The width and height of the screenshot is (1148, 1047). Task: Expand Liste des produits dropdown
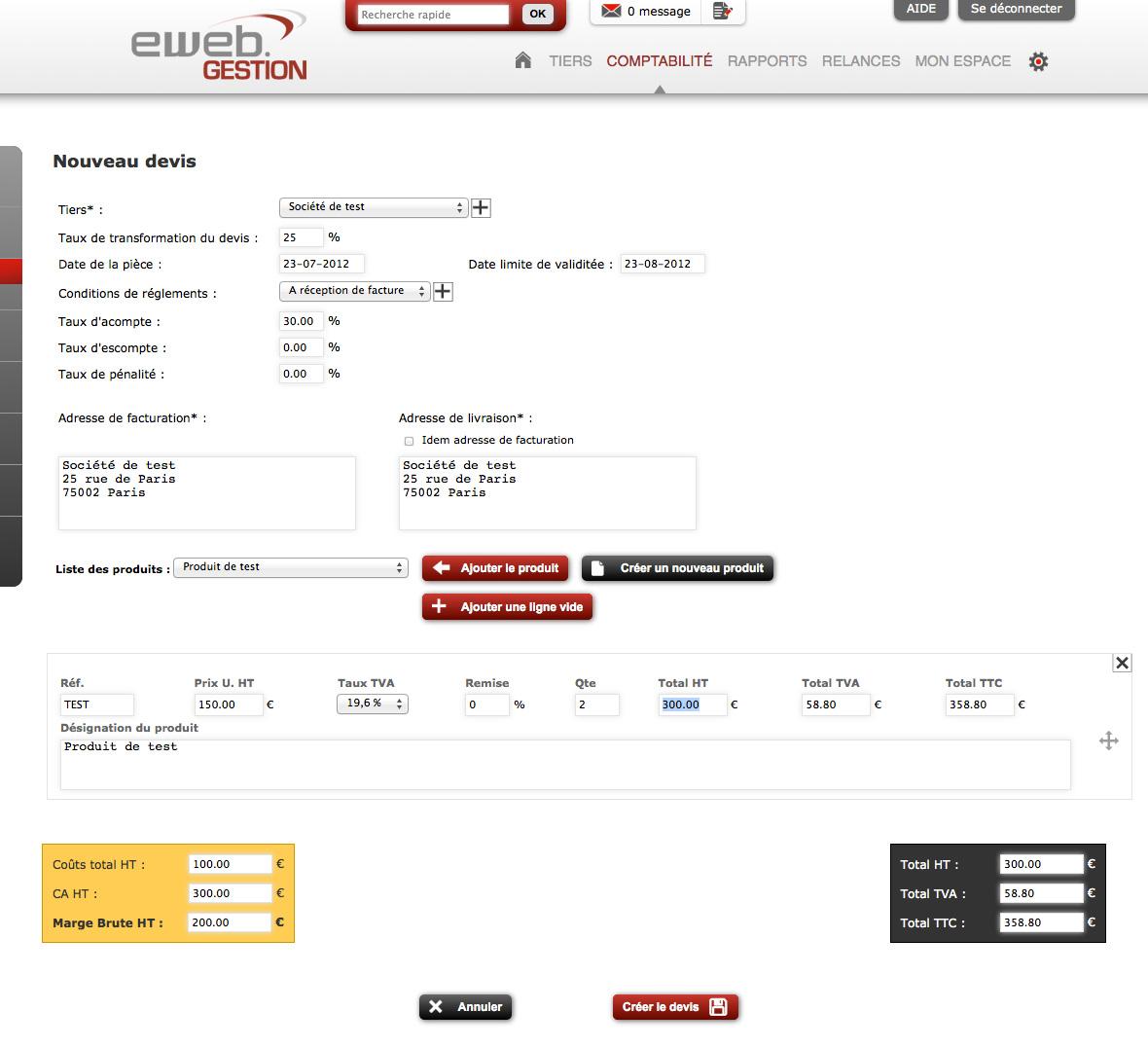click(x=291, y=567)
